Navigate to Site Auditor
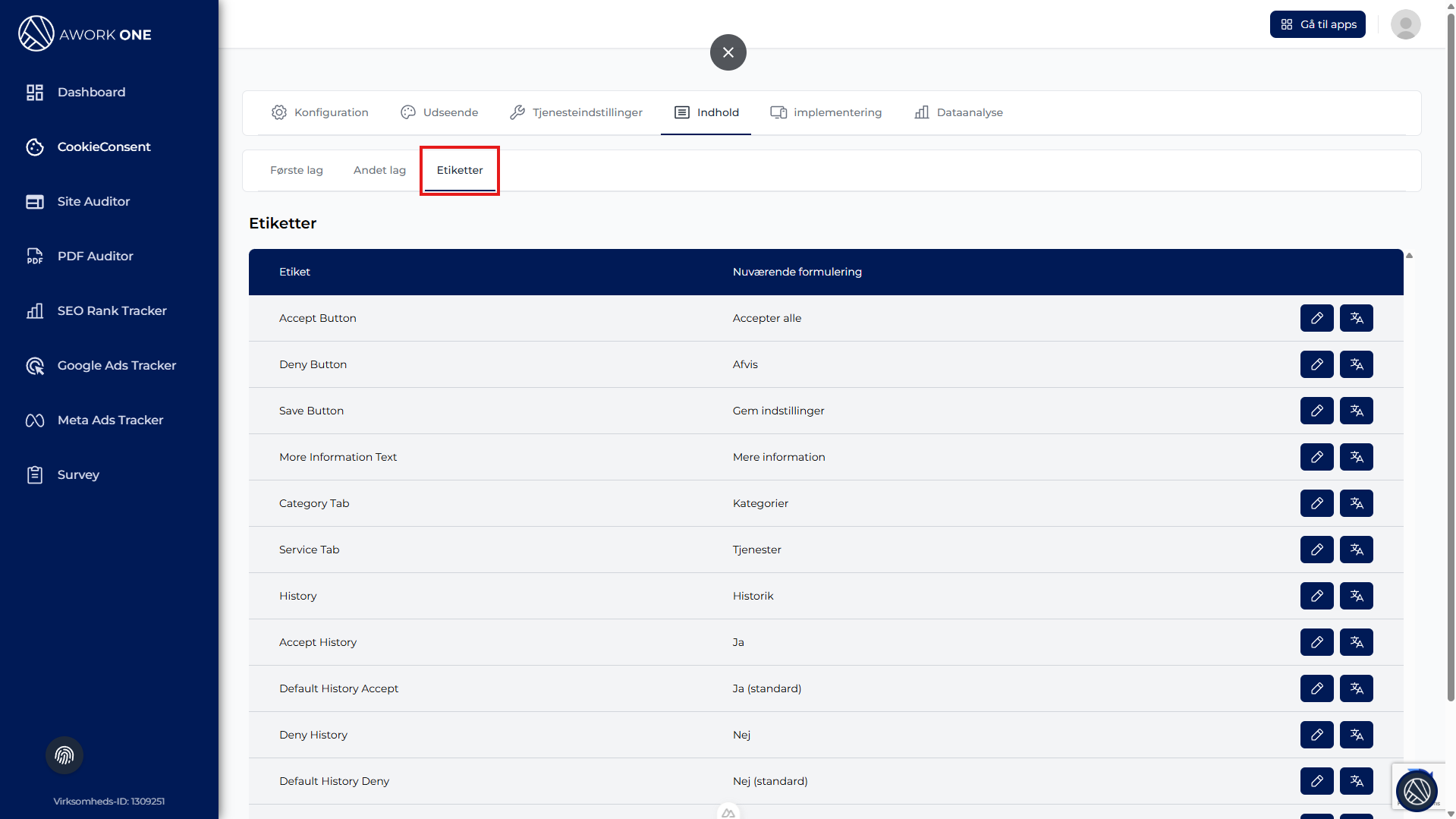The width and height of the screenshot is (1456, 819). [93, 201]
